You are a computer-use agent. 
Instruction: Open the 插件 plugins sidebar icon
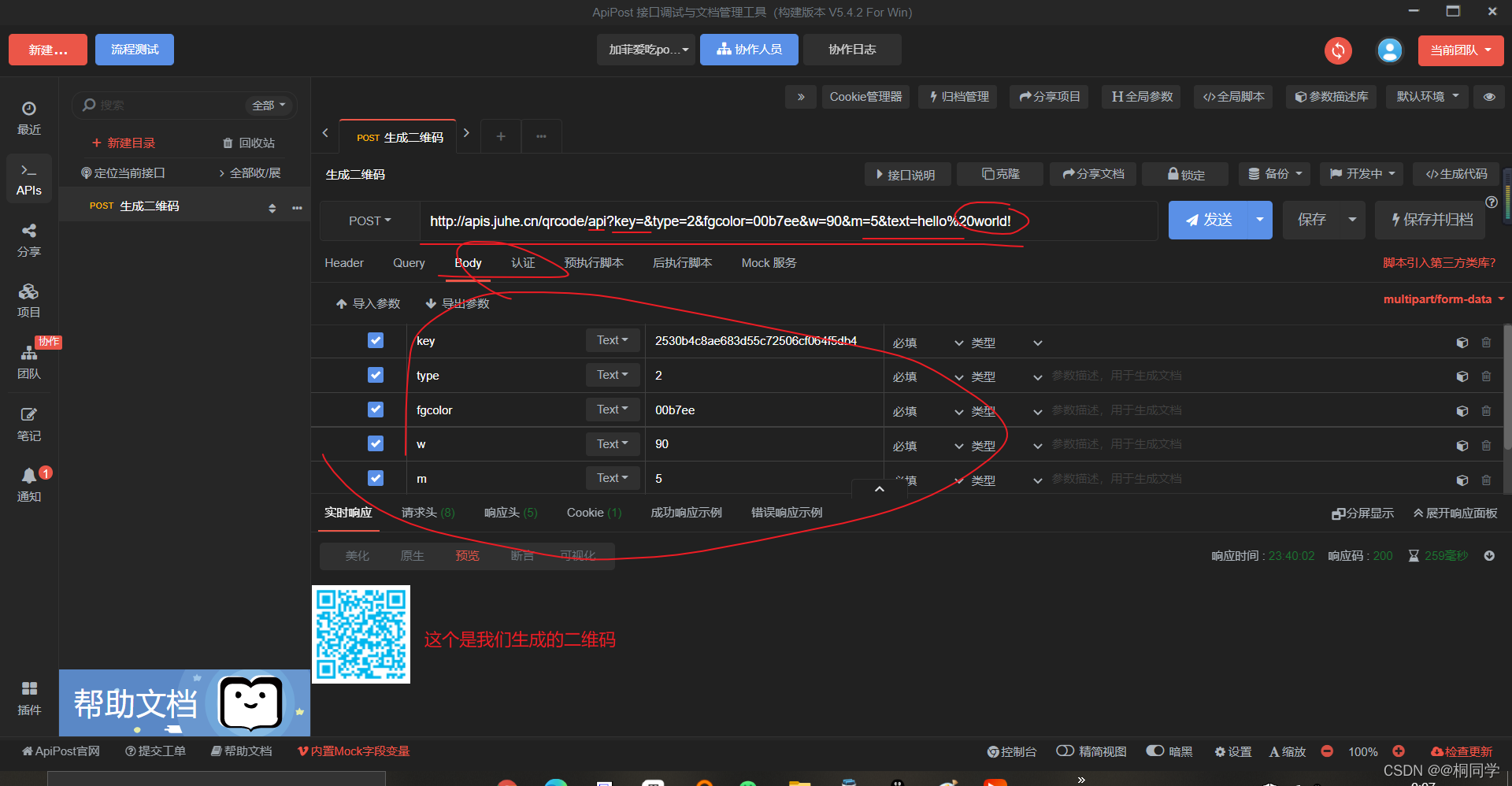[29, 699]
